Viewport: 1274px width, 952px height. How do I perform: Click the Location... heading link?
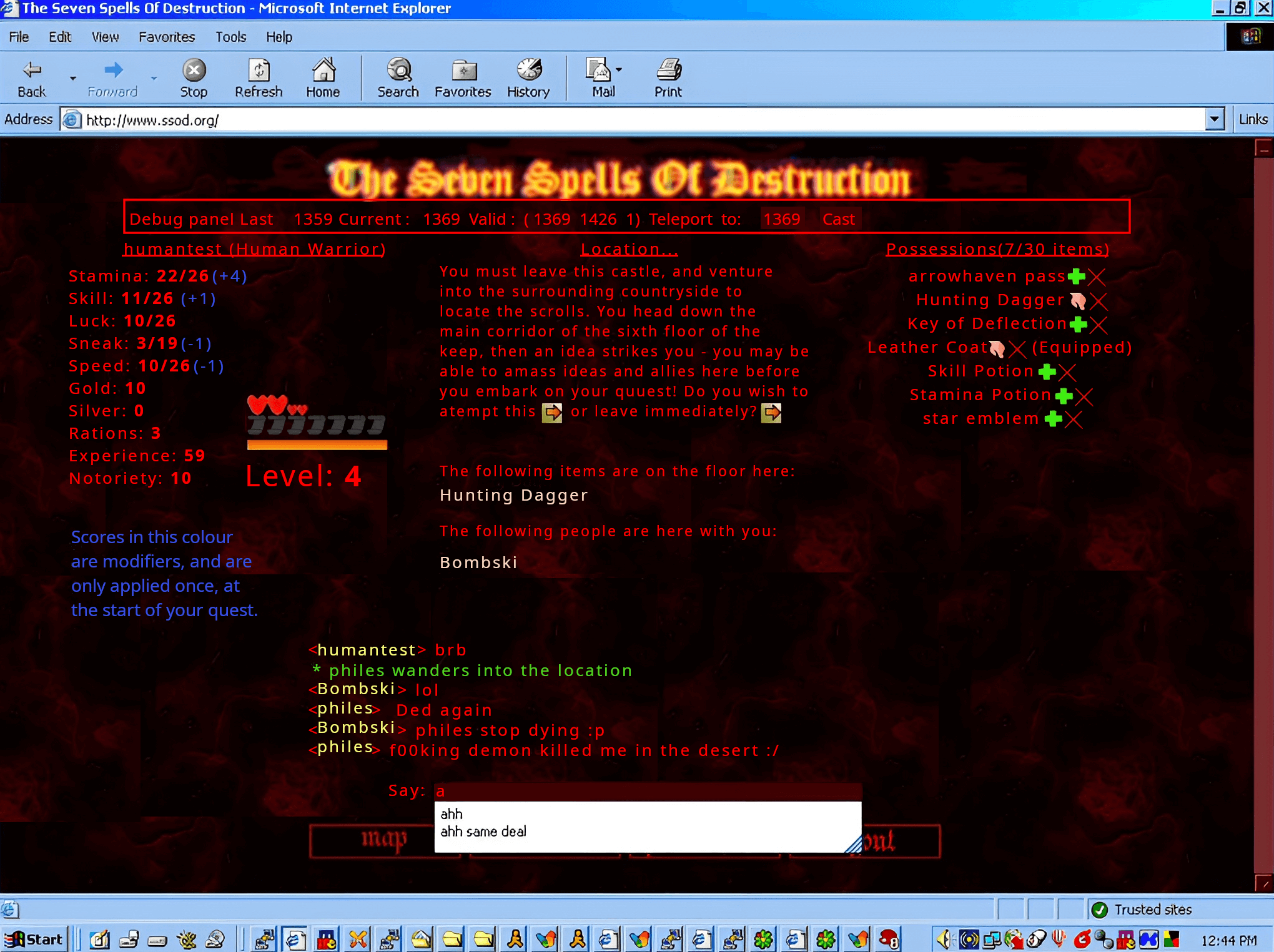pyautogui.click(x=629, y=249)
